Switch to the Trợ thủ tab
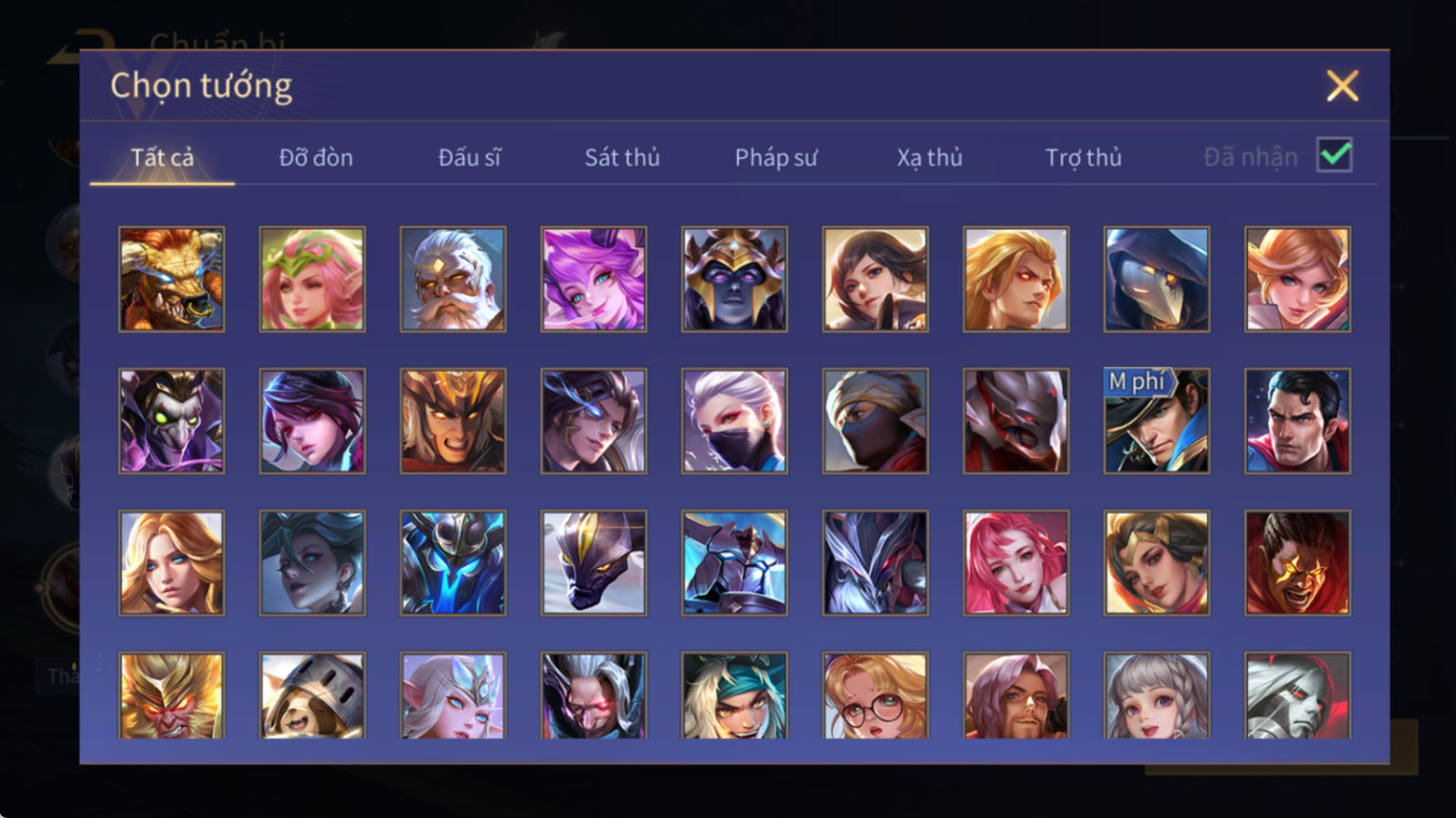The image size is (1456, 818). [x=1083, y=157]
